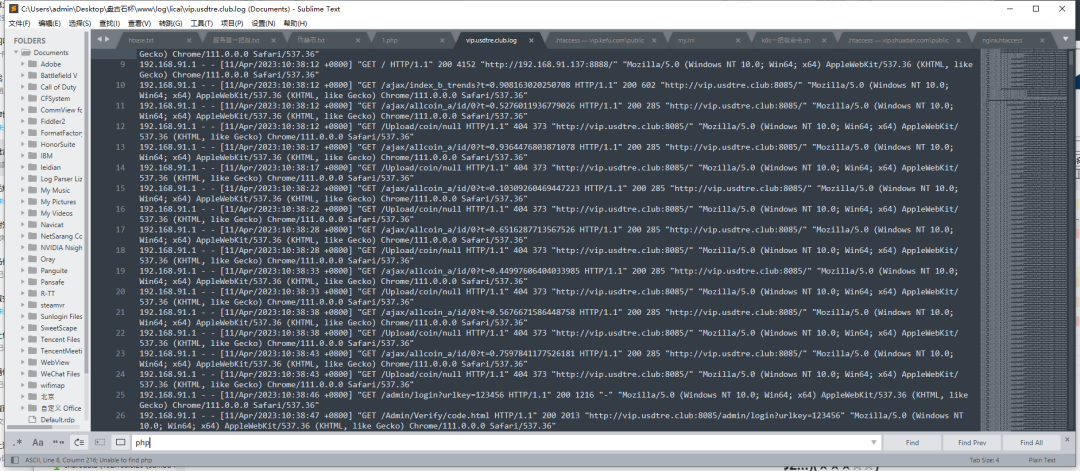Image resolution: width=1080 pixels, height=471 pixels.
Task: Expand the Call of Duty folder
Action: click(x=23, y=87)
